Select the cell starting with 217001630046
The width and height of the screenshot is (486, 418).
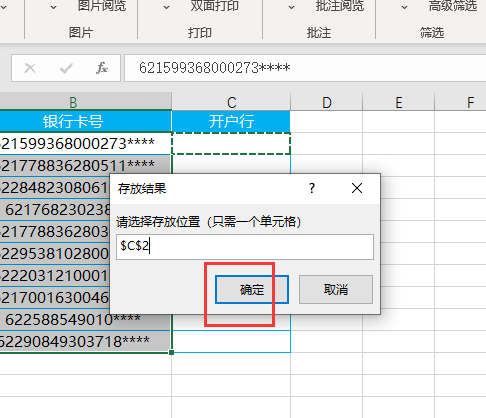[x=55, y=298]
